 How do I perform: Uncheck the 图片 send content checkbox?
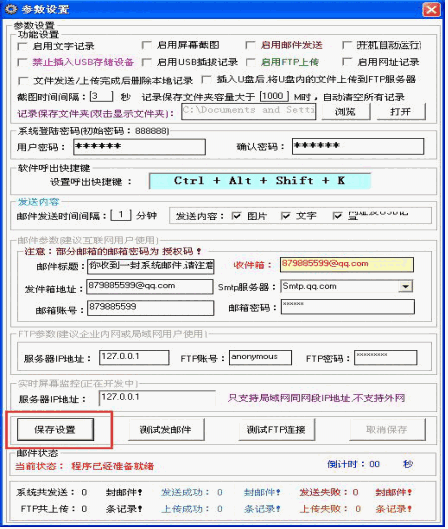coord(236,216)
